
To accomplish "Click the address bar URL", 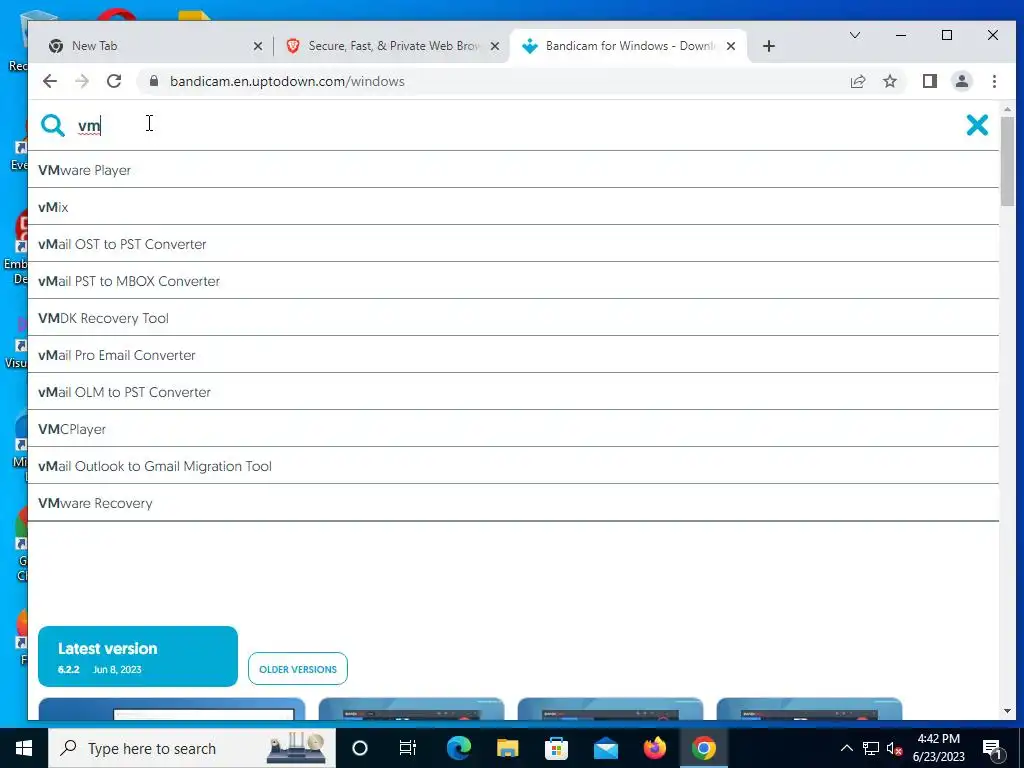I will (x=287, y=81).
